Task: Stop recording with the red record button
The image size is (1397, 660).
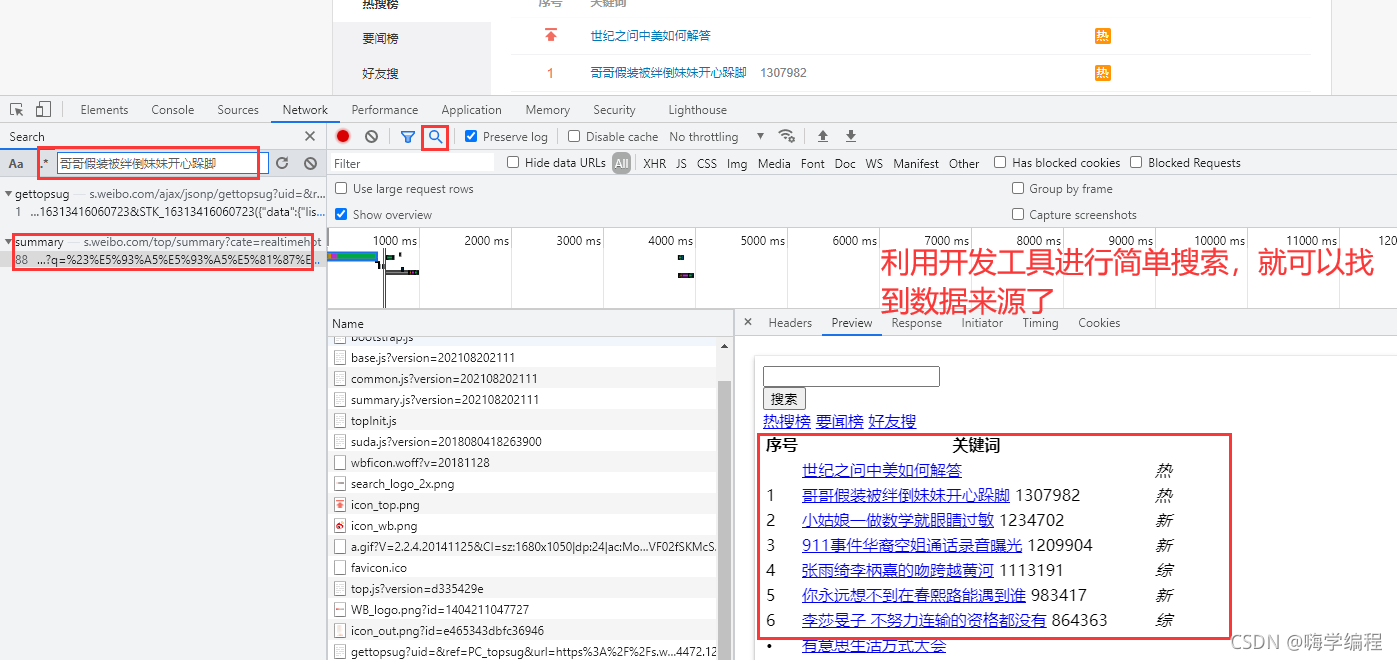Action: tap(343, 136)
